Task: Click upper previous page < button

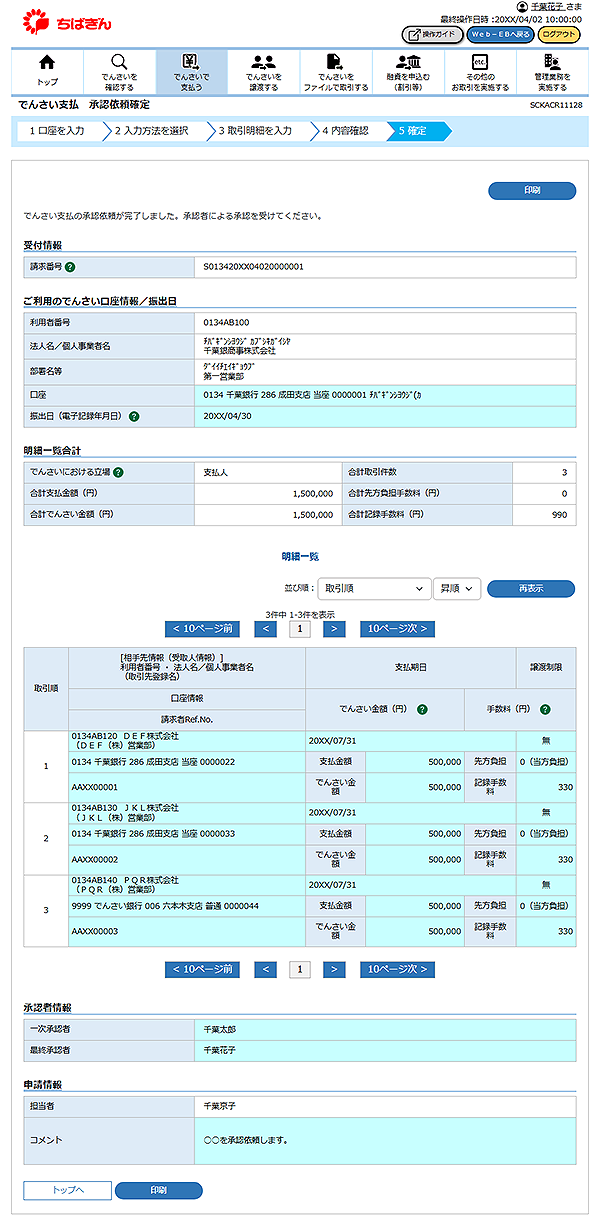Action: click(266, 629)
